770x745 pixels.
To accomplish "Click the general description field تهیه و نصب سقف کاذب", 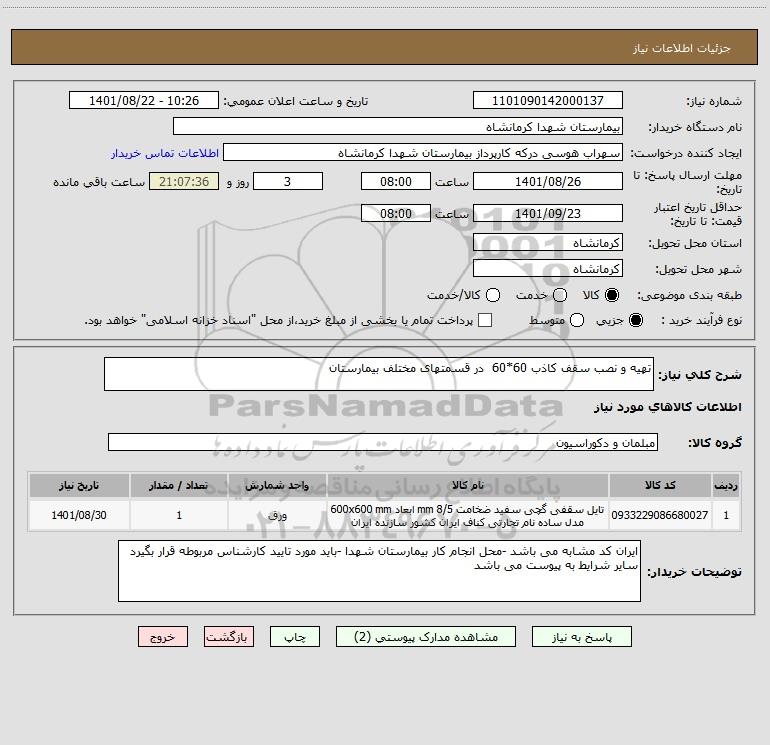I will (x=379, y=374).
